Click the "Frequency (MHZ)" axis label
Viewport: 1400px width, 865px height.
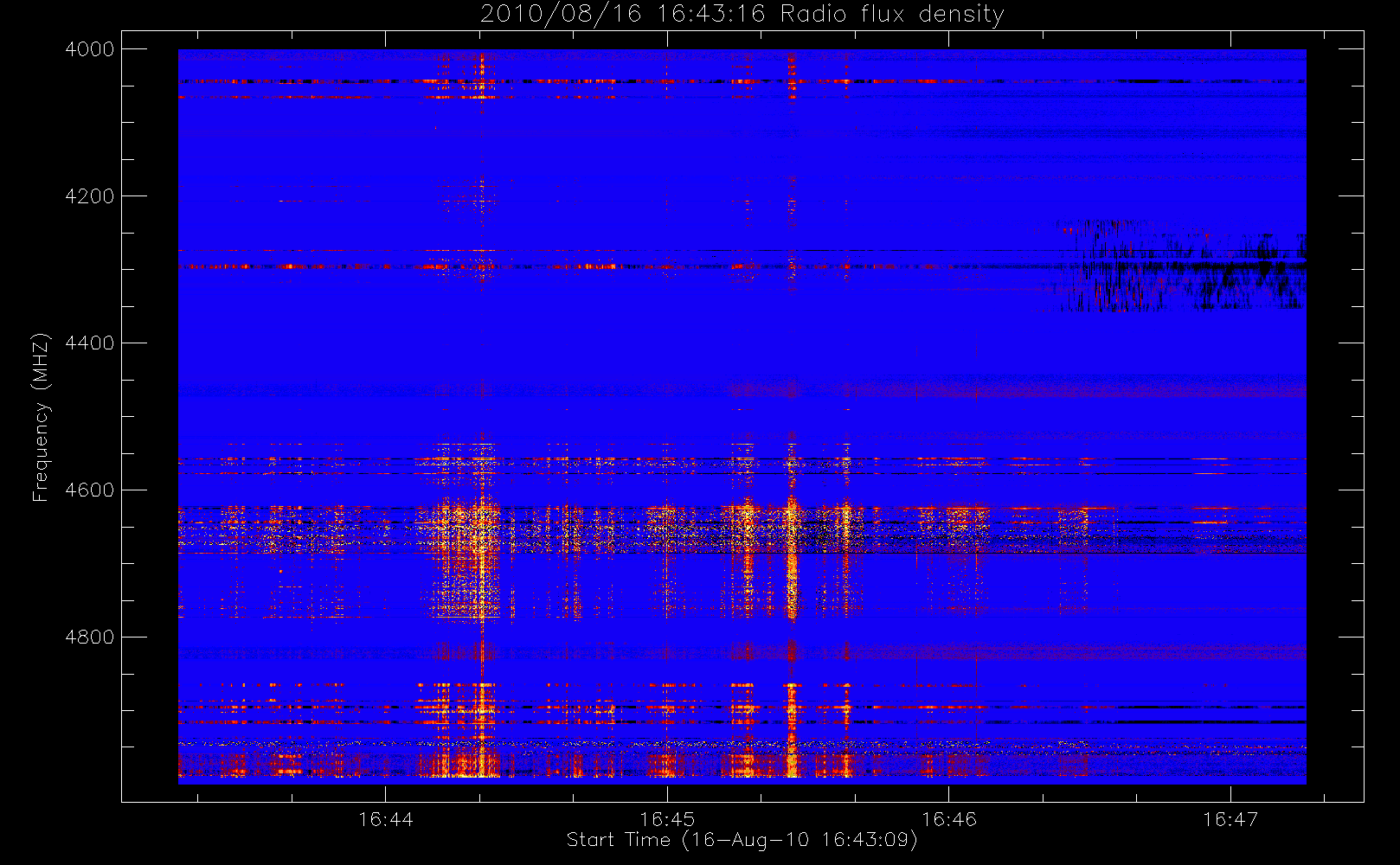[x=41, y=417]
